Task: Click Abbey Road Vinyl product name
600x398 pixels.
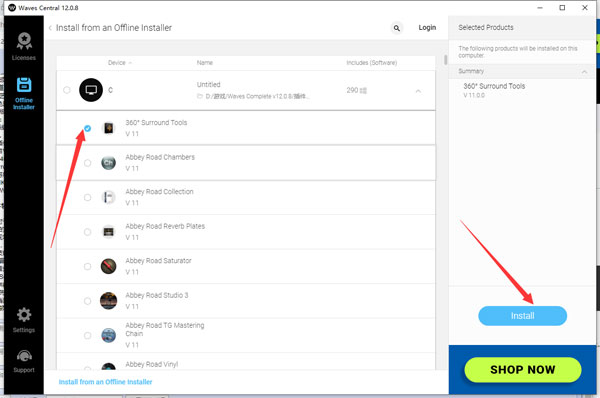Action: coord(152,364)
